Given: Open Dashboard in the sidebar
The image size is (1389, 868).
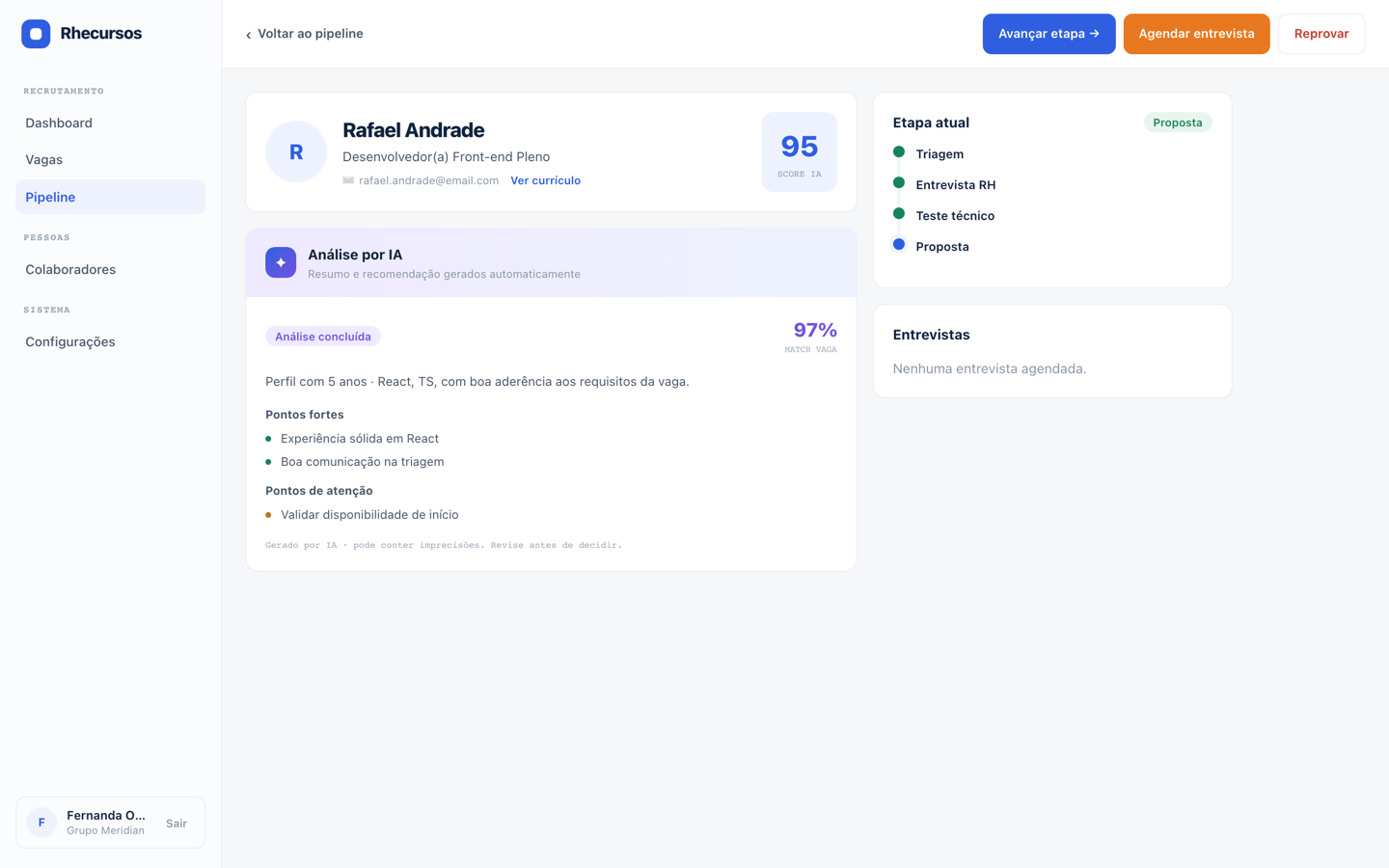Looking at the screenshot, I should [x=110, y=123].
